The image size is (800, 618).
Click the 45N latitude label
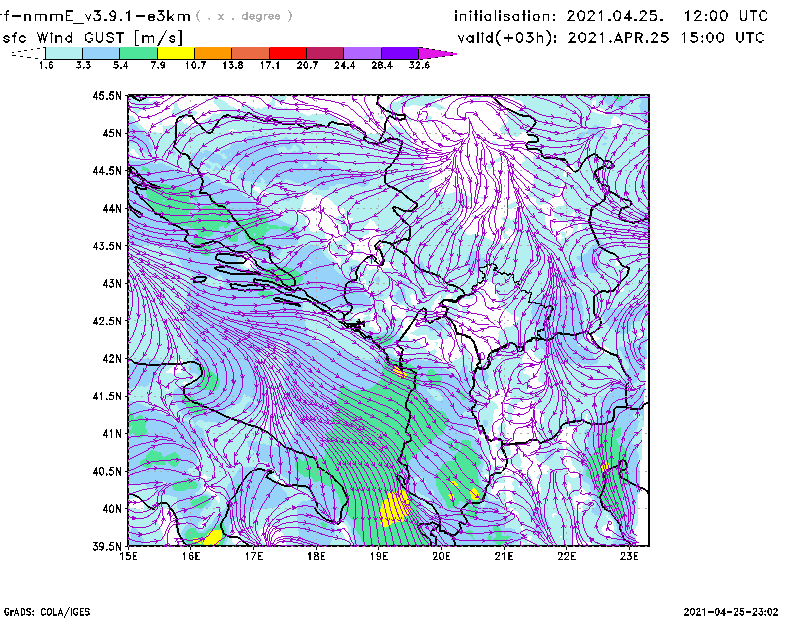coord(112,133)
